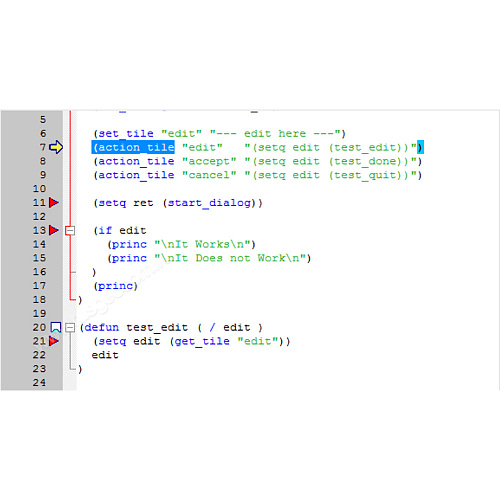Click the yellow execution arrow on line 7

pos(56,147)
